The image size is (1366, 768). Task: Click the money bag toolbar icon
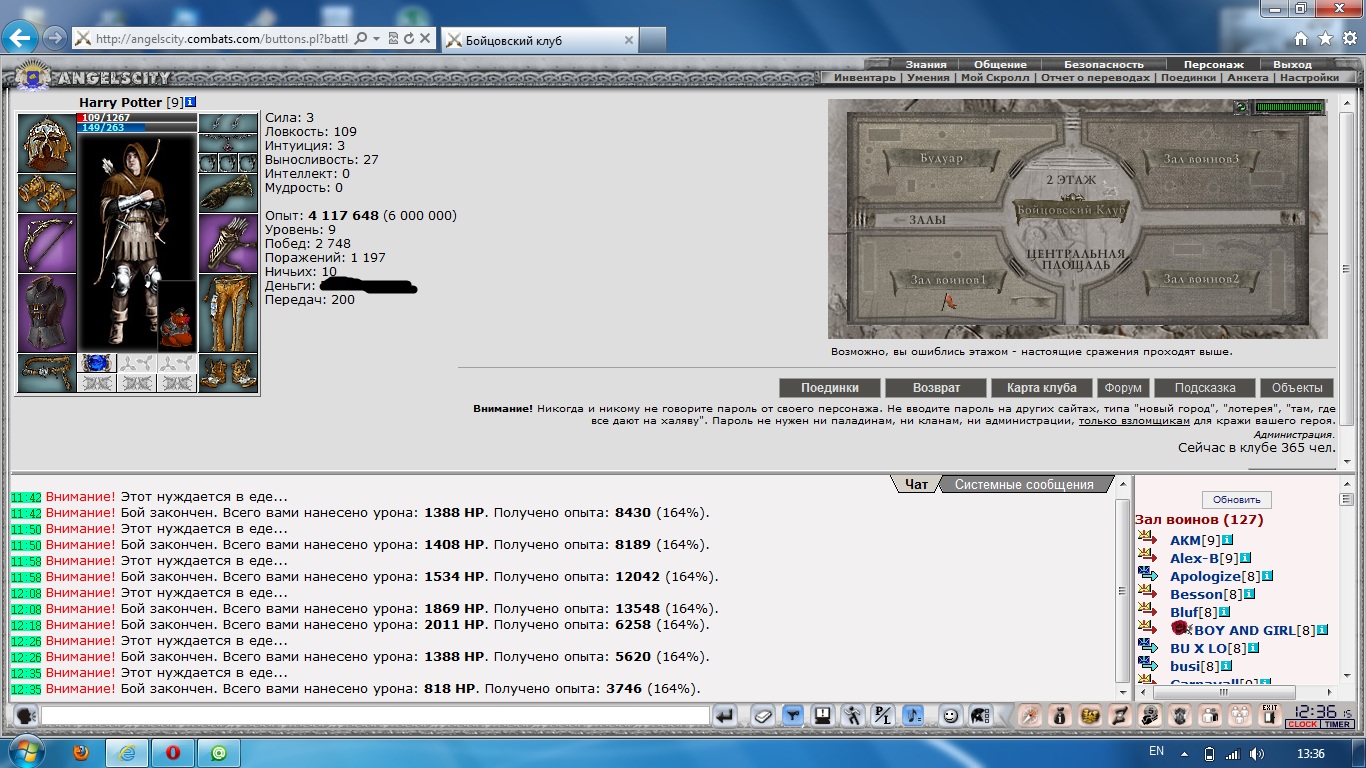click(x=1060, y=715)
